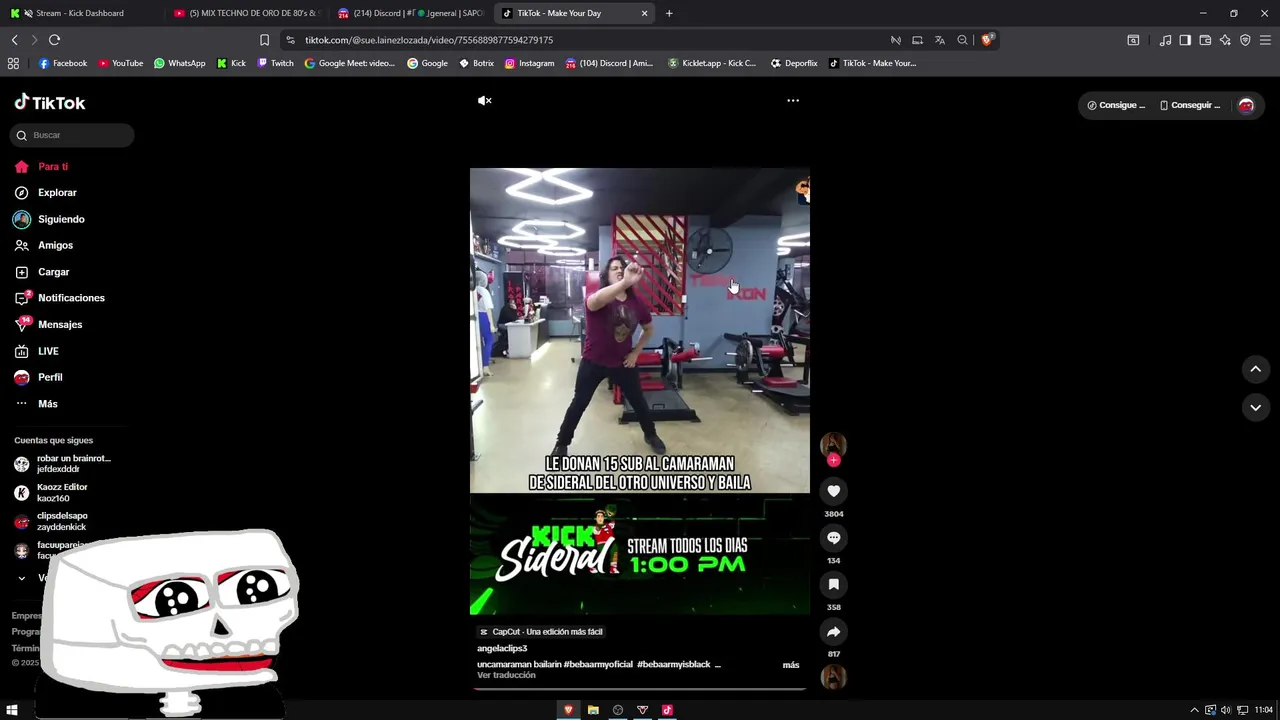Focus the Buscar search field
This screenshot has width=1280, height=720.
click(x=72, y=135)
